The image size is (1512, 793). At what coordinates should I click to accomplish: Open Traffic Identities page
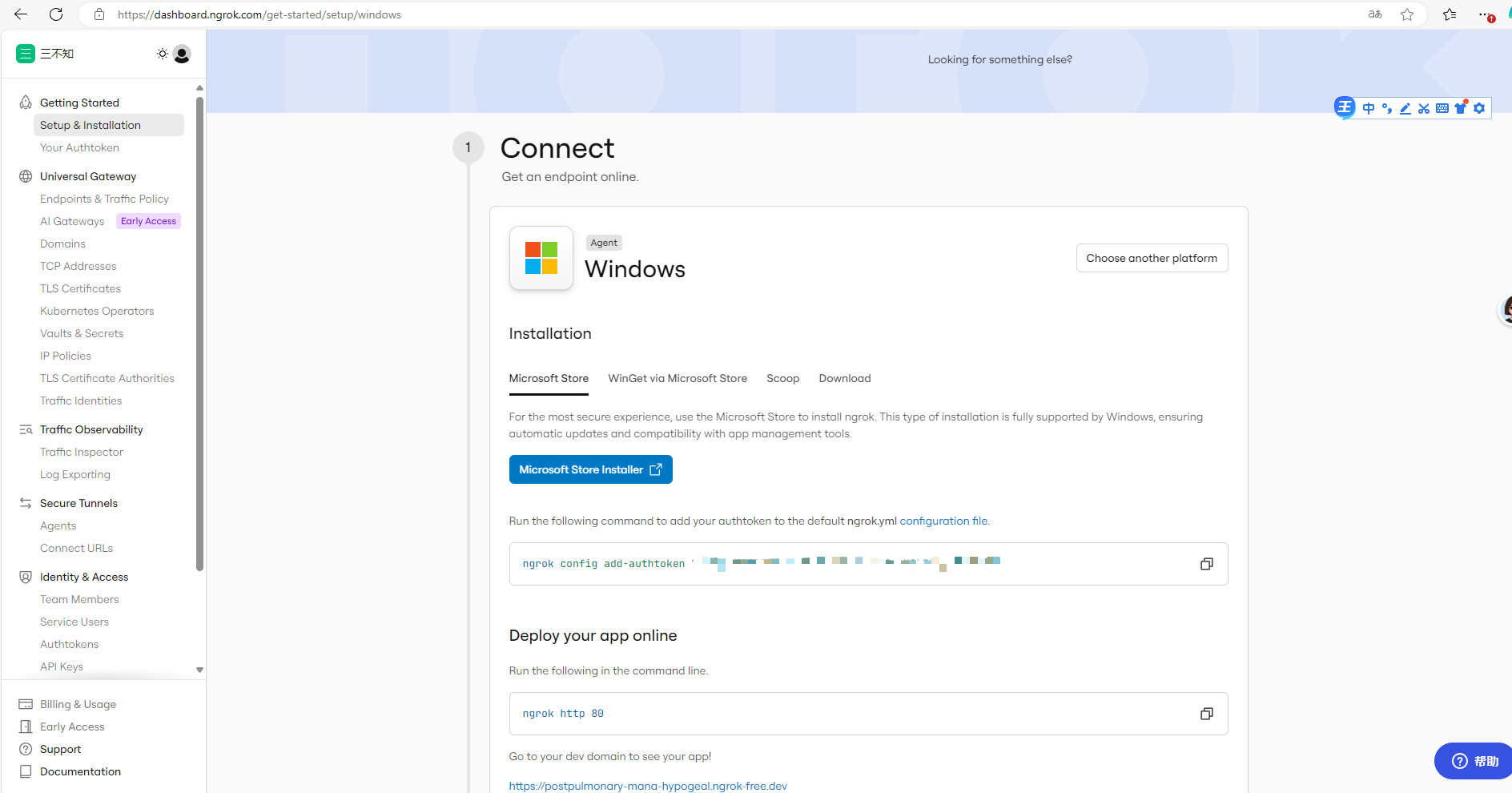click(x=81, y=401)
